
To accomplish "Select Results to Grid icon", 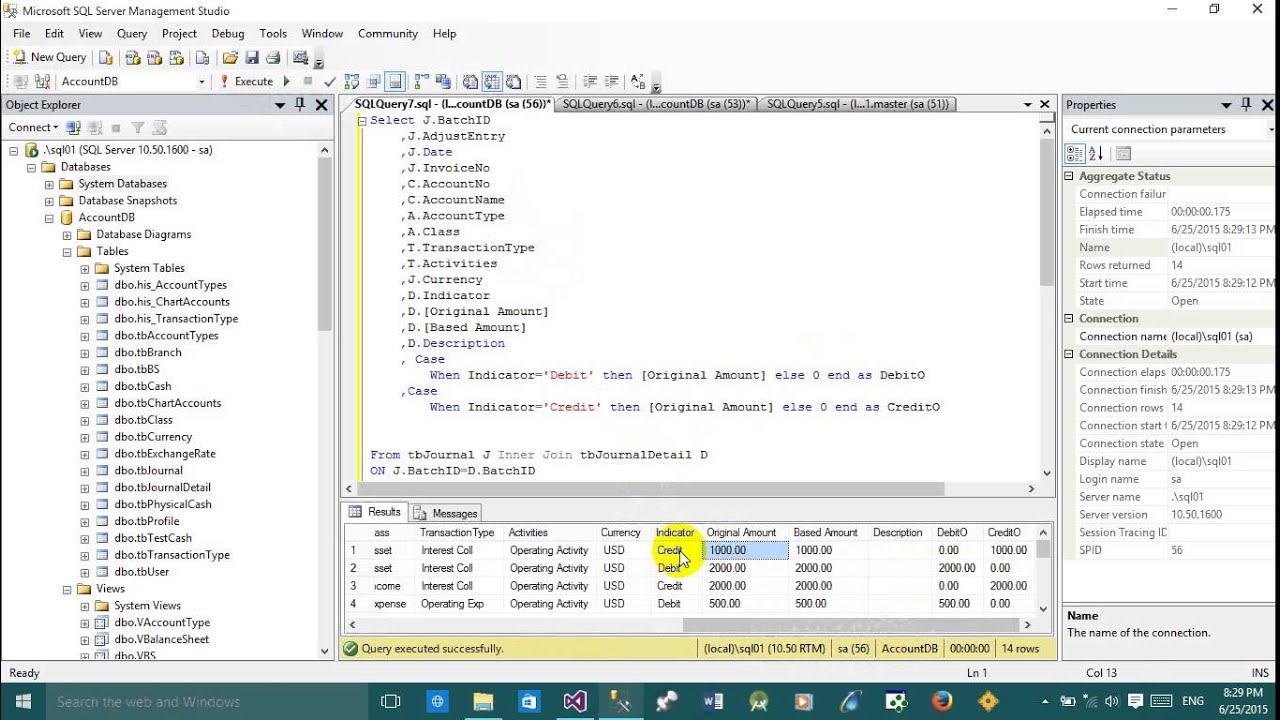I will [x=492, y=82].
